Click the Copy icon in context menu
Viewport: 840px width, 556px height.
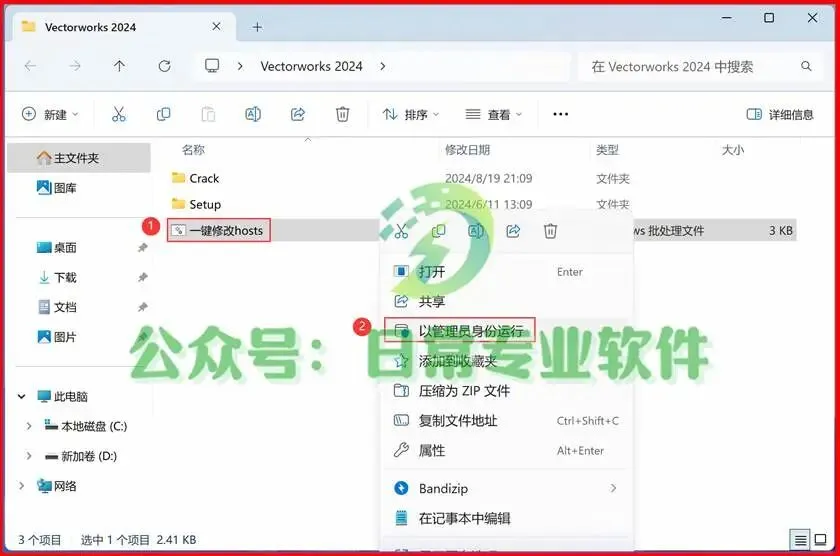[x=438, y=231]
